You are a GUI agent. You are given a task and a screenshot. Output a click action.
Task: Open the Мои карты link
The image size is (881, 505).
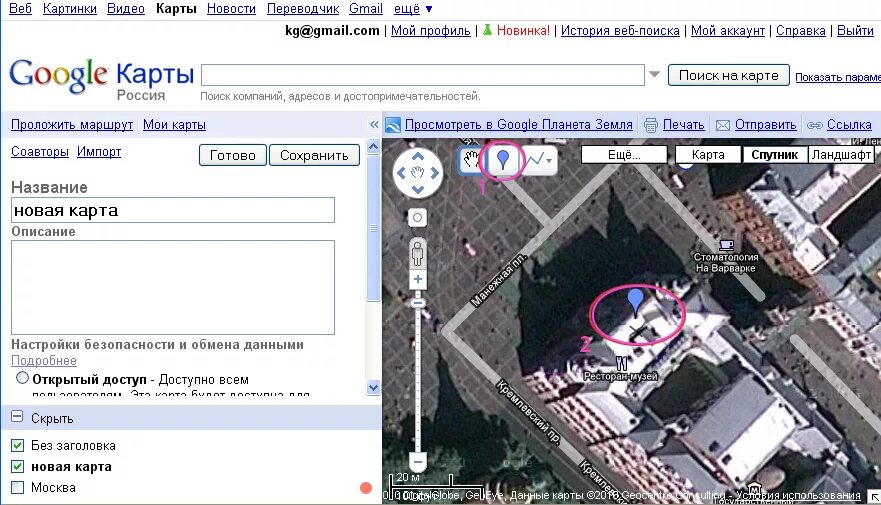174,125
